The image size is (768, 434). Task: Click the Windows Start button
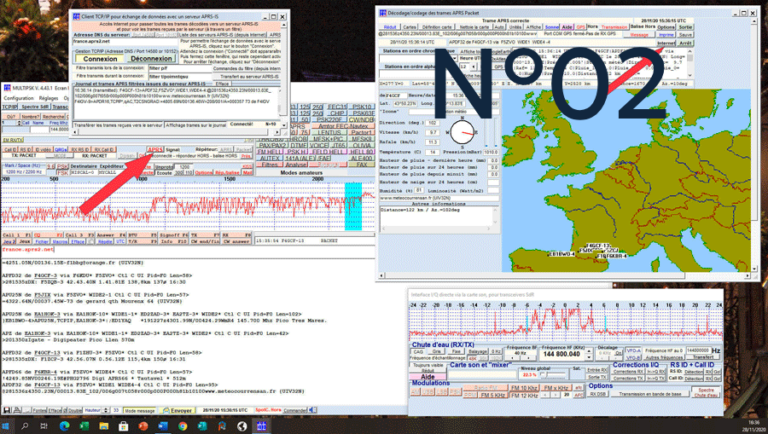coord(6,426)
